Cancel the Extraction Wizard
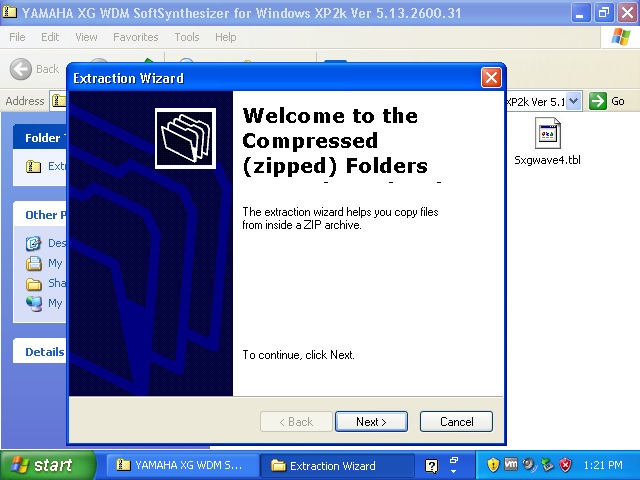 pyautogui.click(x=456, y=422)
